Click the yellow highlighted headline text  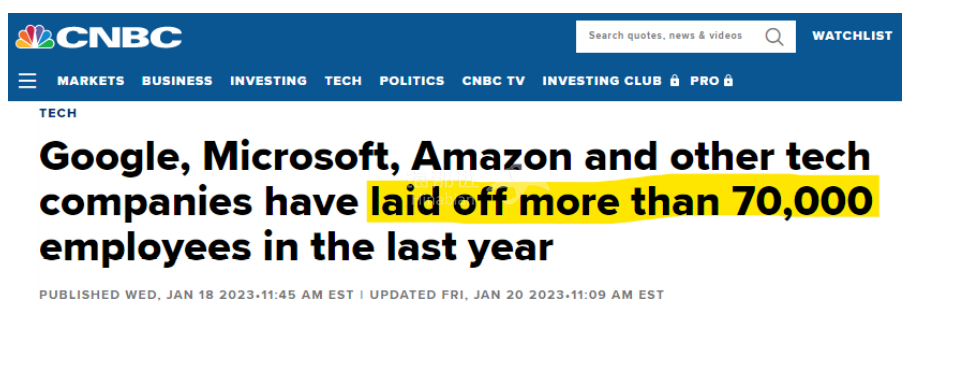click(623, 201)
